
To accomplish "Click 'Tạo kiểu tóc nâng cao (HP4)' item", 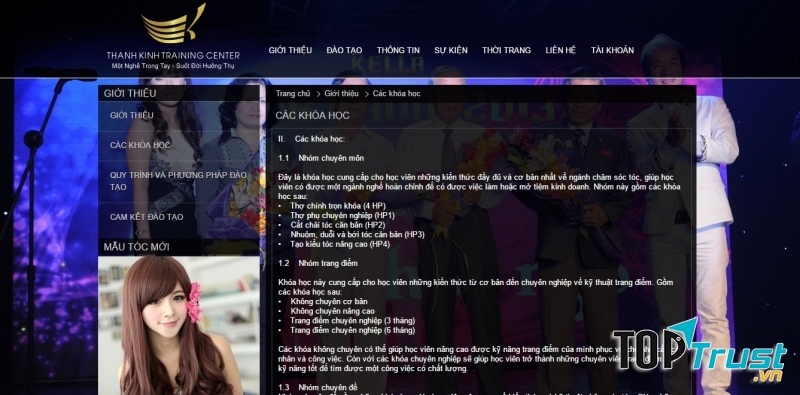I will click(x=340, y=244).
